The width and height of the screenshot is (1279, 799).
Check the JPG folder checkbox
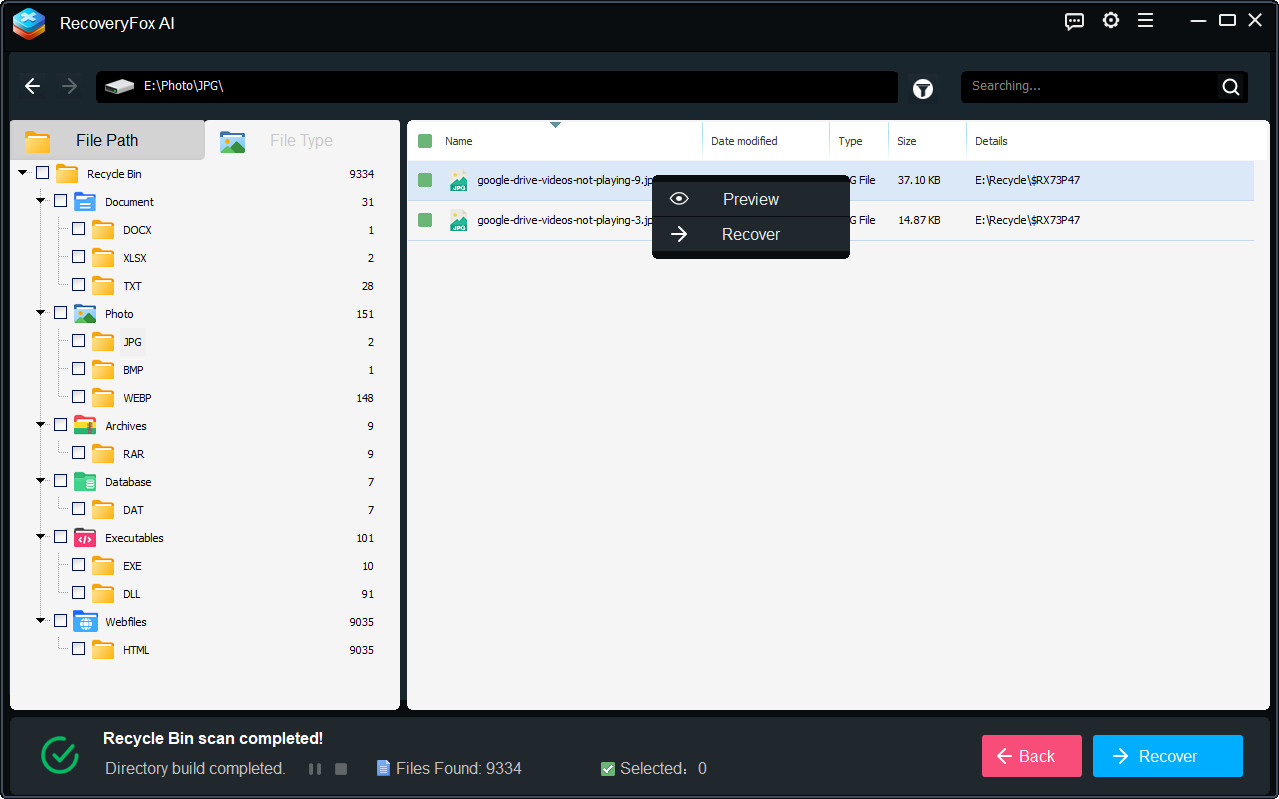coord(78,341)
